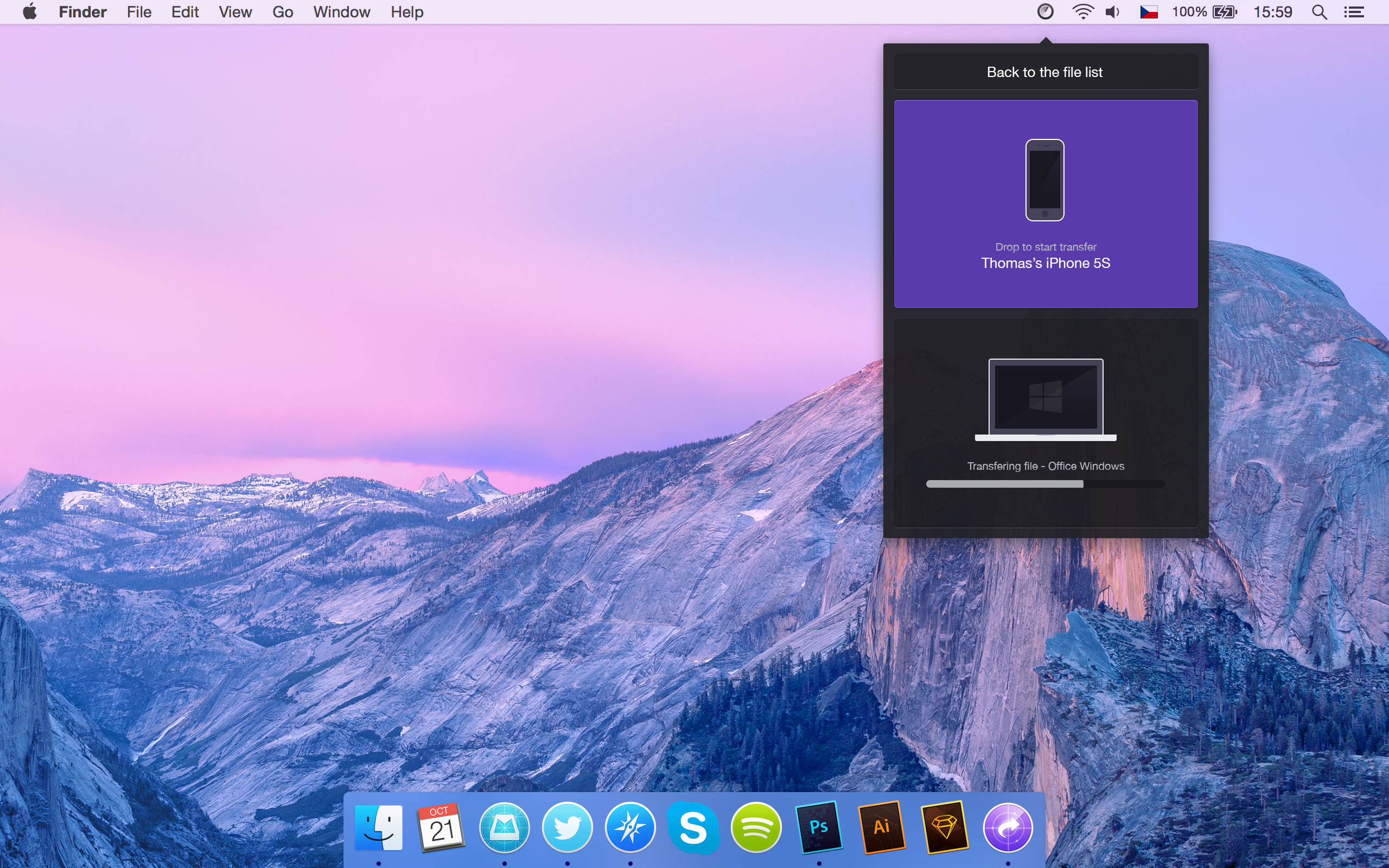Open Twitter from the Dock
The height and width of the screenshot is (868, 1389).
coord(567,828)
